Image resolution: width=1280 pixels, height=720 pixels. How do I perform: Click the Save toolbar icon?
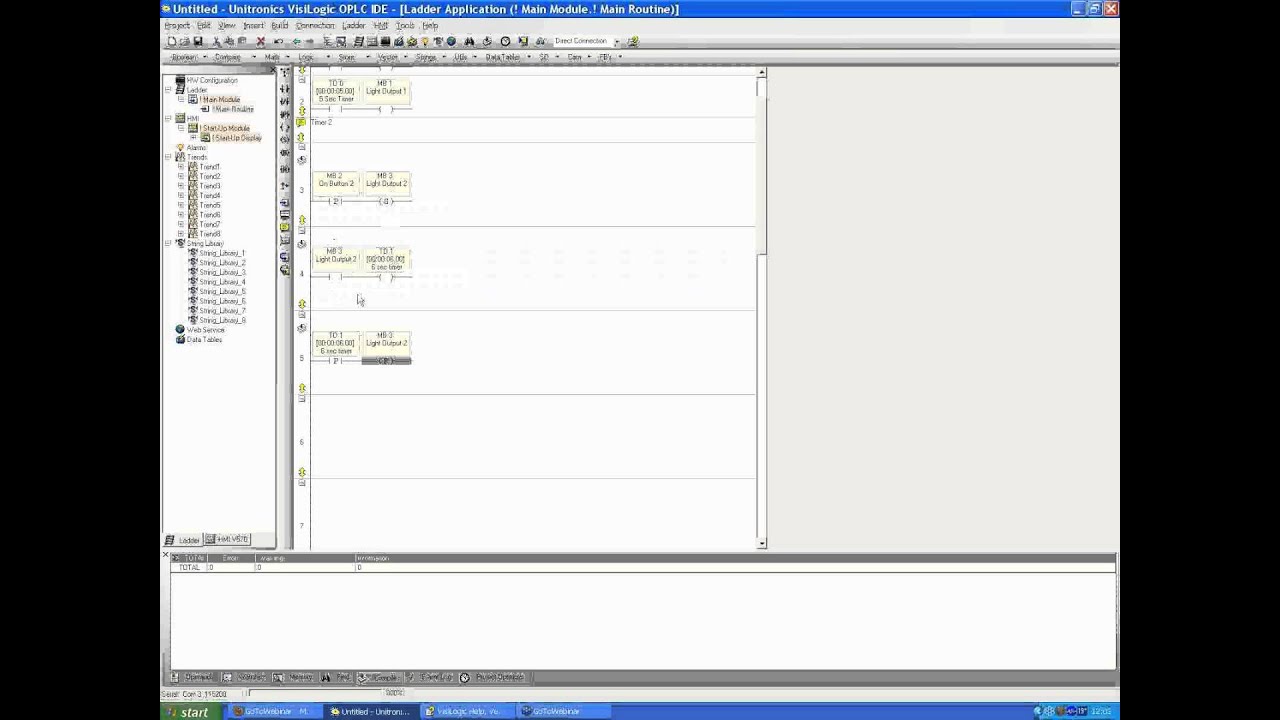coord(198,41)
